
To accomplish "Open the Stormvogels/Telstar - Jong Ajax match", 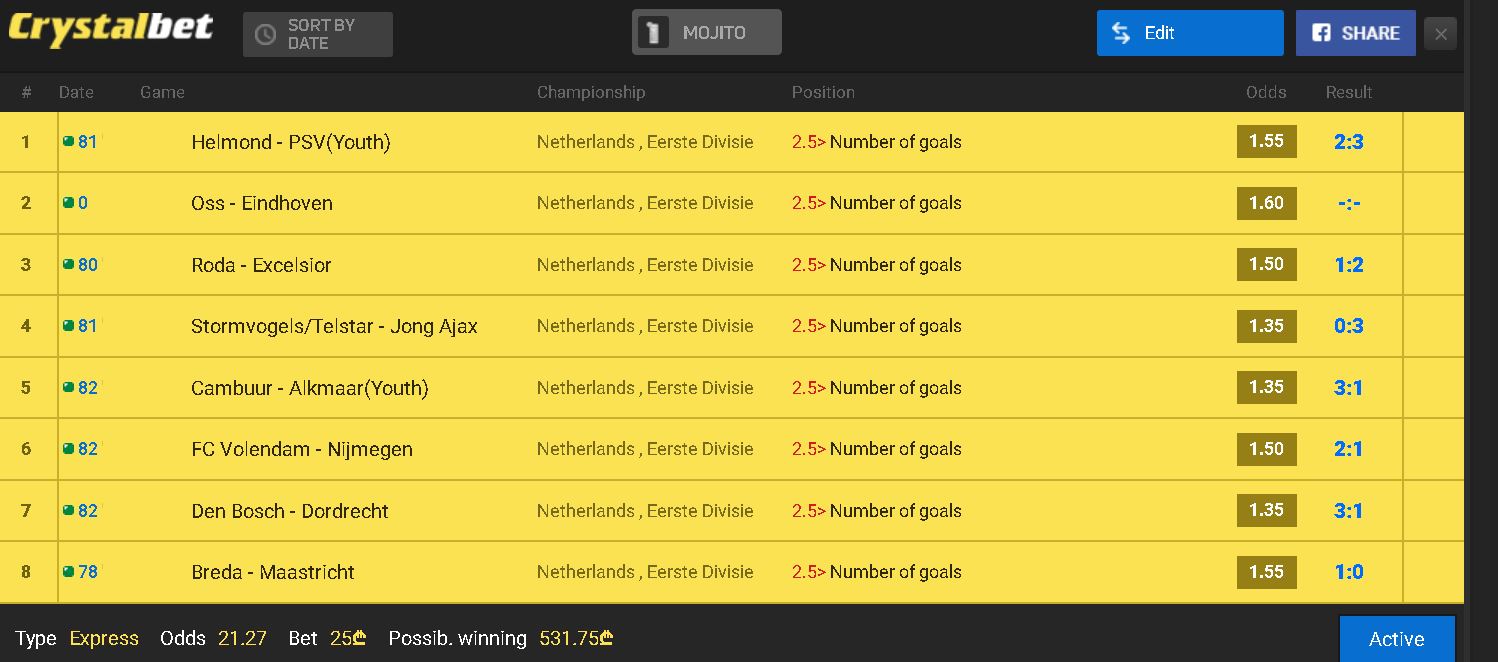I will point(334,326).
